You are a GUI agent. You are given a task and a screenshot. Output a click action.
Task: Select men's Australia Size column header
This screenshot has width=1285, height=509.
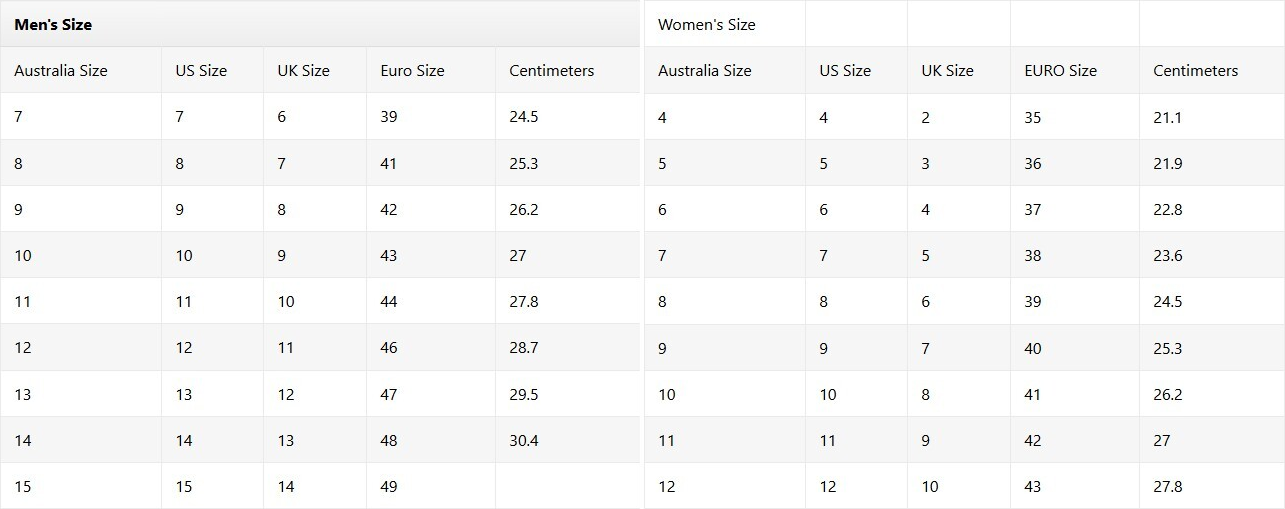[x=61, y=71]
